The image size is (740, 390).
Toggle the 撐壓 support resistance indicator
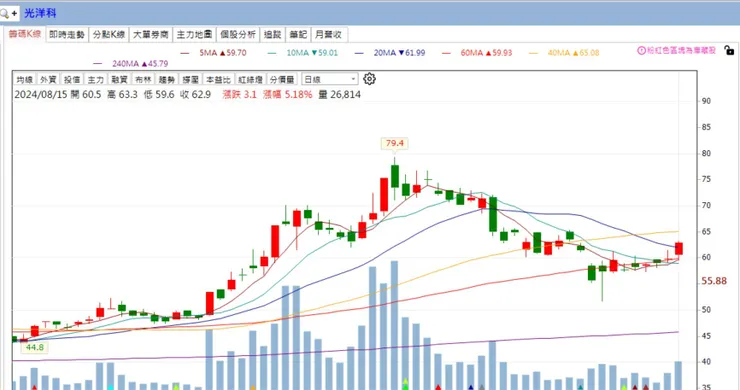(x=191, y=79)
